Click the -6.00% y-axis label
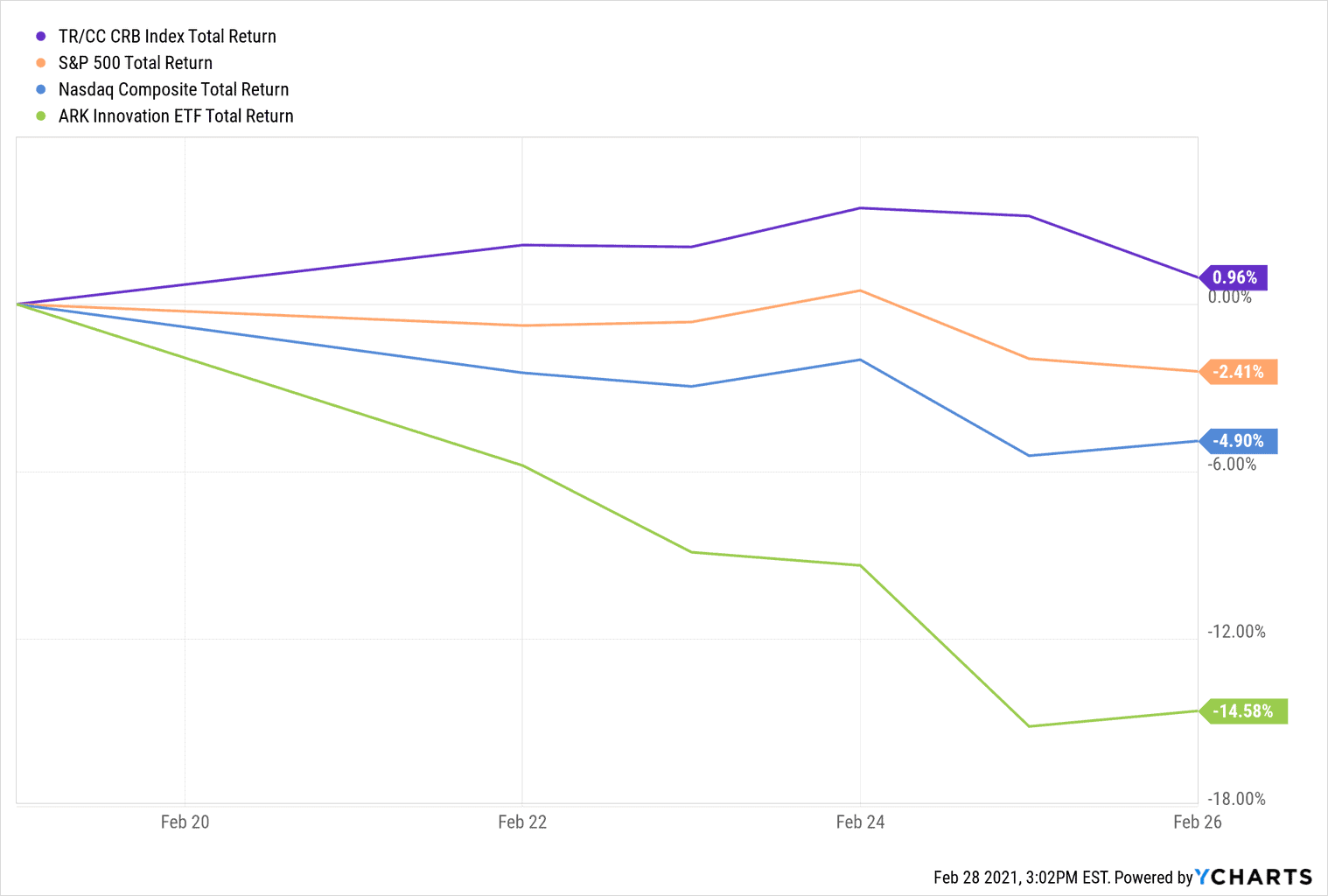The image size is (1328, 896). tap(1232, 464)
